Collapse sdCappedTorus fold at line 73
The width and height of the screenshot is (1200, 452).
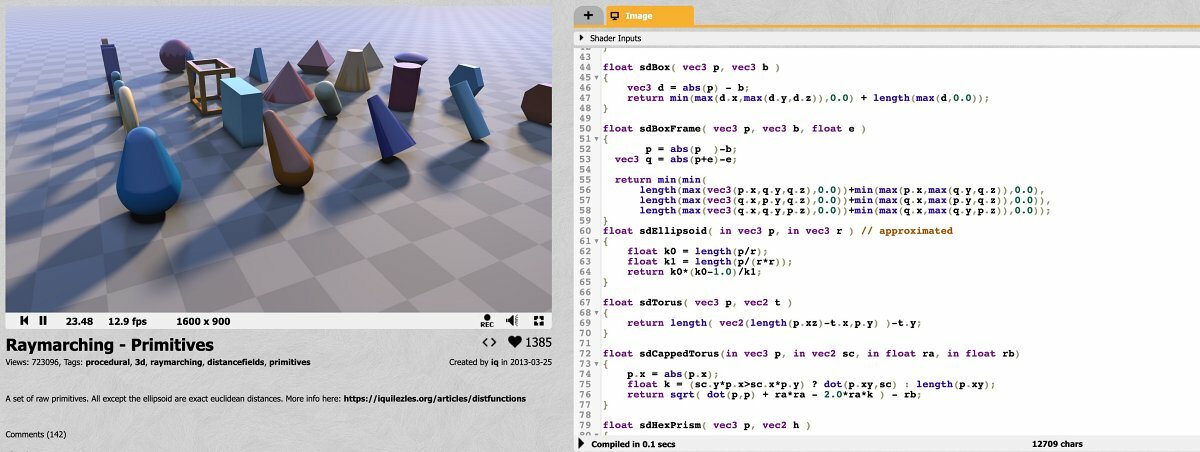point(597,364)
